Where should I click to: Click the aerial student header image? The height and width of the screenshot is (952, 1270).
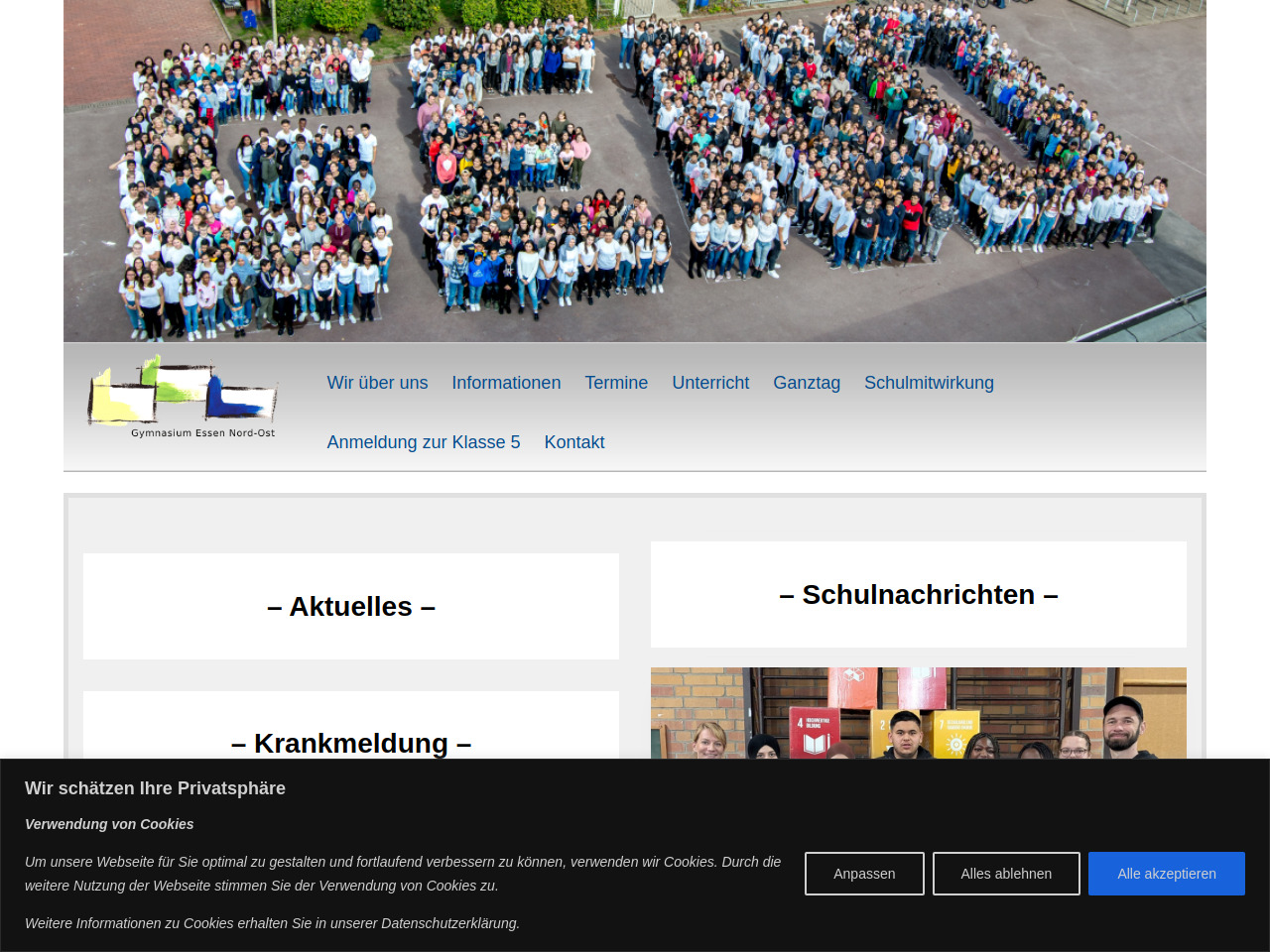pyautogui.click(x=635, y=171)
